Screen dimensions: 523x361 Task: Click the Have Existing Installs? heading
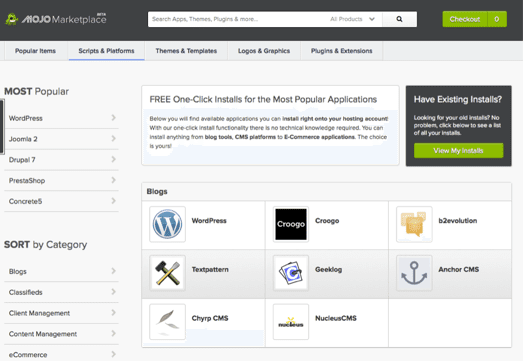[458, 99]
